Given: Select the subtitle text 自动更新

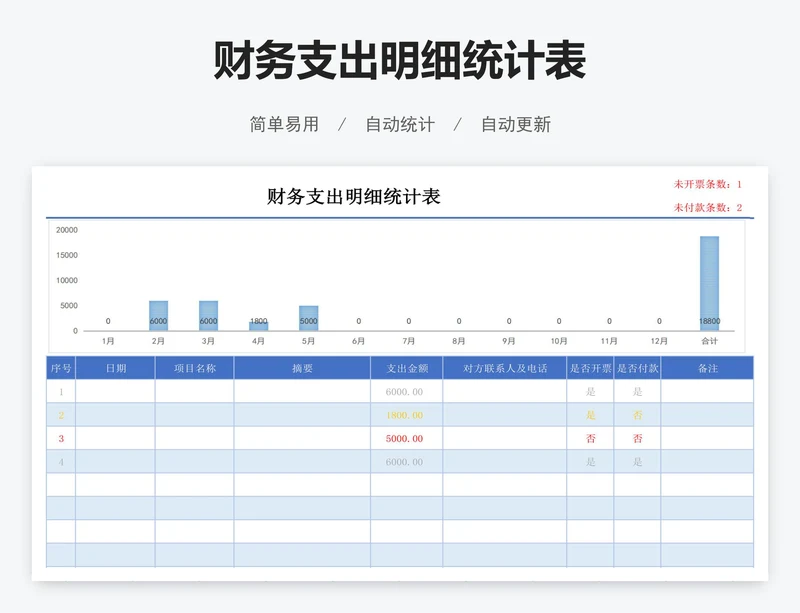Looking at the screenshot, I should point(516,125).
